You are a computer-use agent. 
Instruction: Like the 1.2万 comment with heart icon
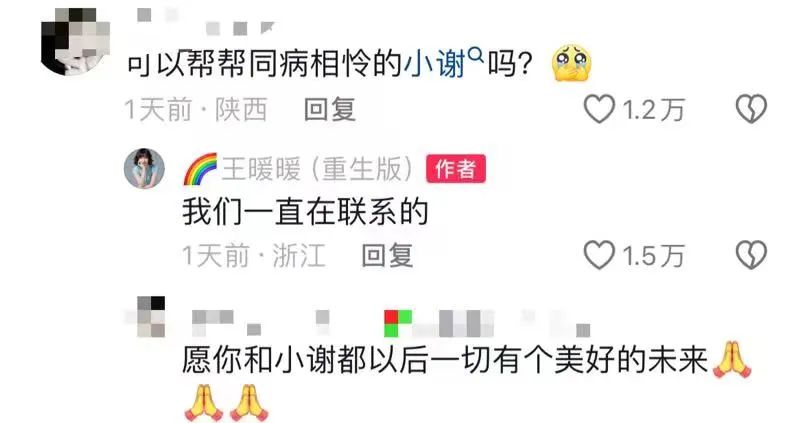(599, 110)
